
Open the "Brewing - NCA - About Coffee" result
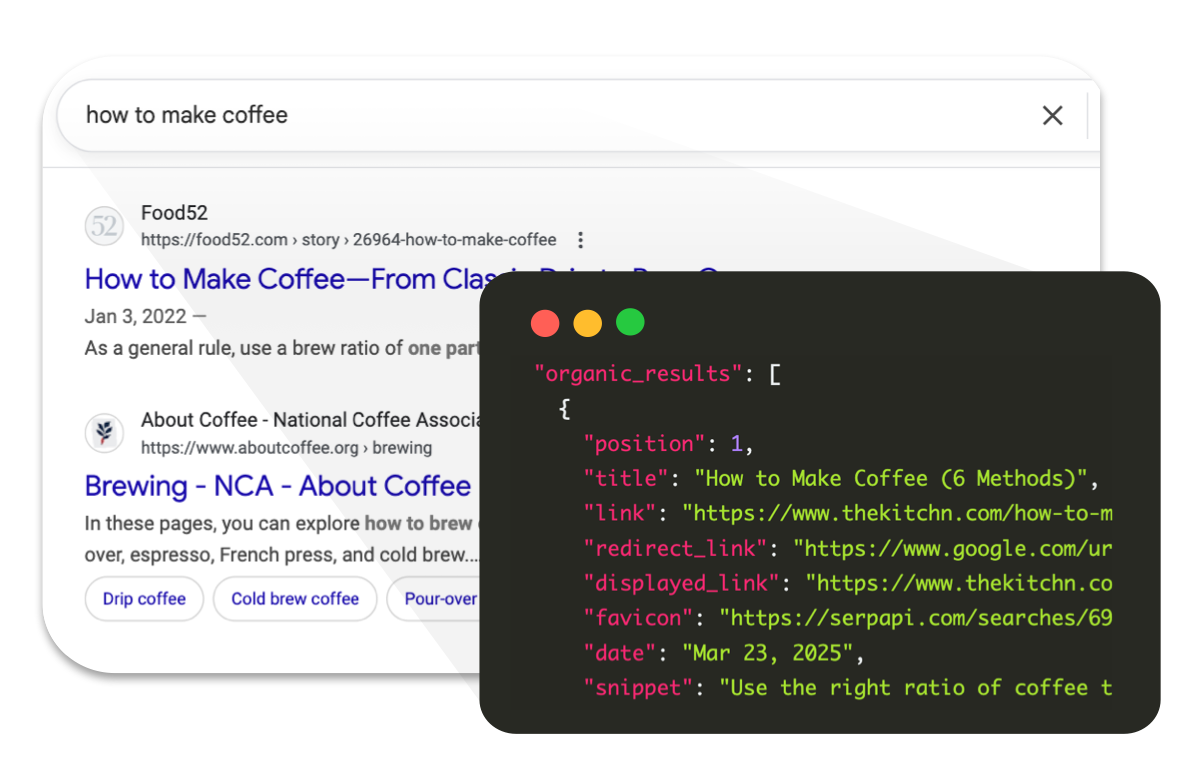277,486
